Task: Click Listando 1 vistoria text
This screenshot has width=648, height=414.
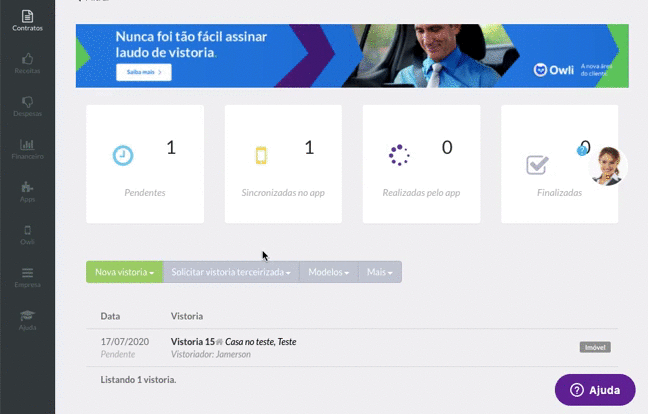Action: pos(138,380)
